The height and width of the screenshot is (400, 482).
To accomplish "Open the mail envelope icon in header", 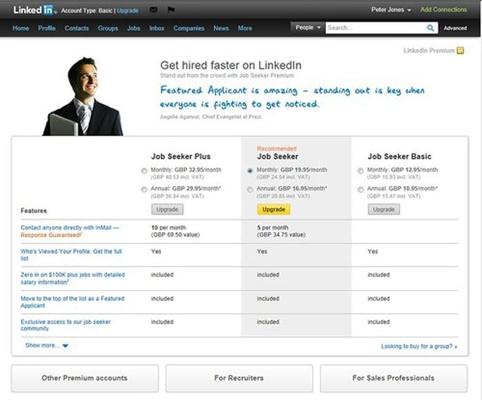I will 154,10.
